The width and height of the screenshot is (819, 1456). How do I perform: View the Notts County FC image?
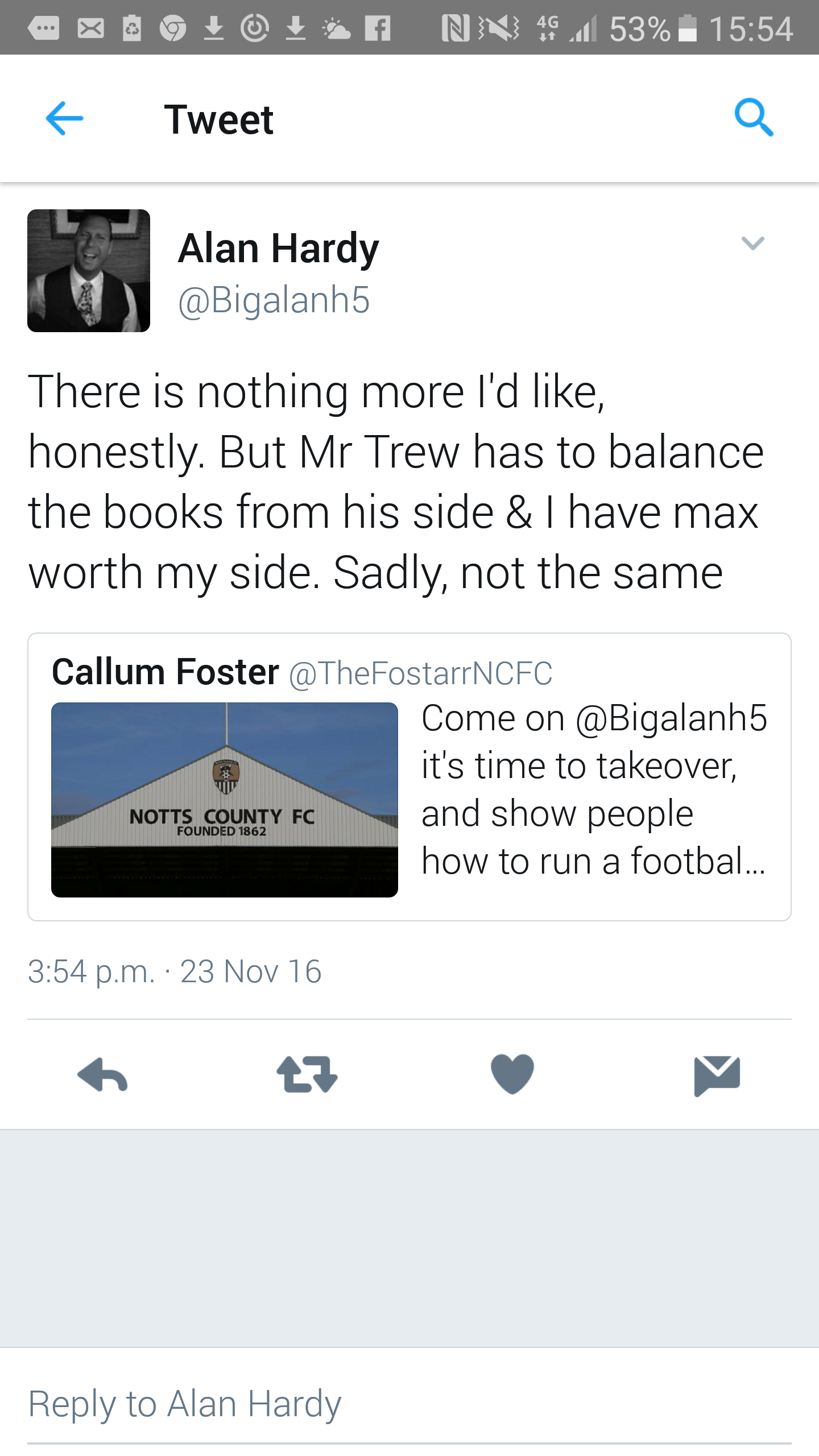pyautogui.click(x=225, y=800)
